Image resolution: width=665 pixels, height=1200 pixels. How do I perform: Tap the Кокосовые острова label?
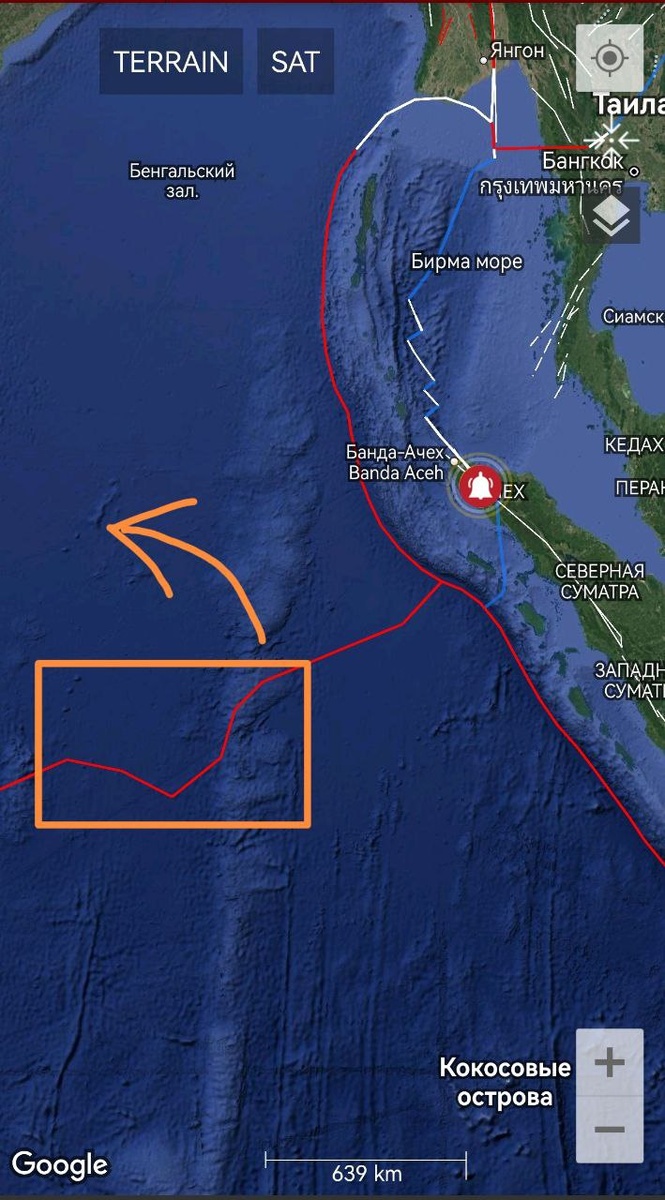pyautogui.click(x=505, y=1082)
